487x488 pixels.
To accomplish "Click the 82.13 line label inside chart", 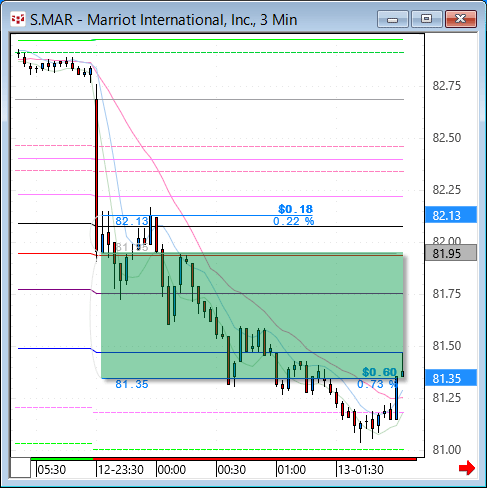I will 132,221.
